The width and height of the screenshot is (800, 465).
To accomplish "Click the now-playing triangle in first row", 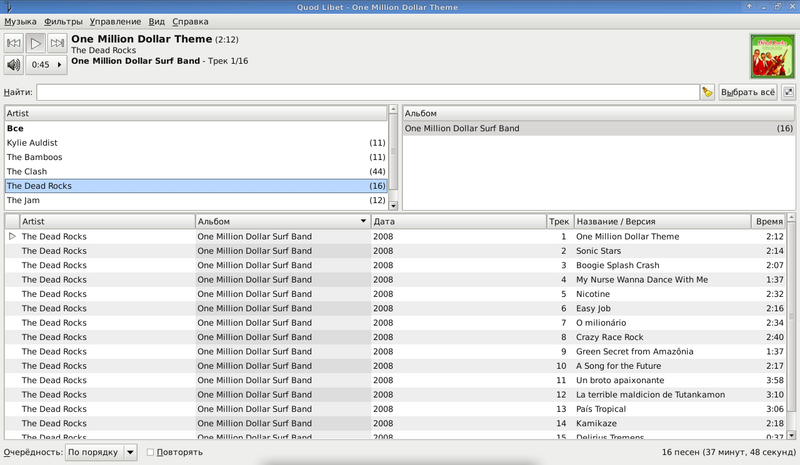I will pyautogui.click(x=12, y=236).
